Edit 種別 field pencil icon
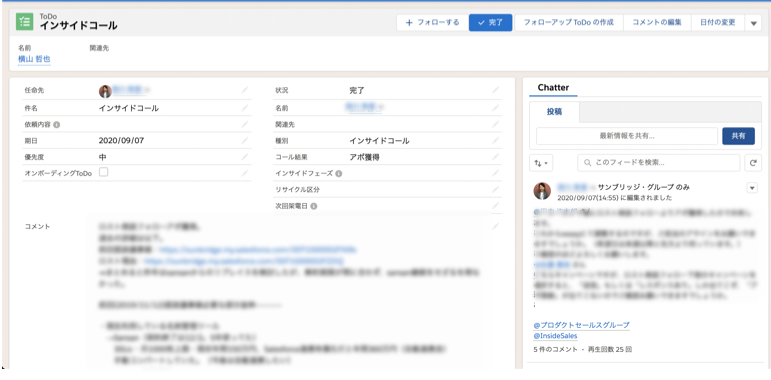 [496, 141]
